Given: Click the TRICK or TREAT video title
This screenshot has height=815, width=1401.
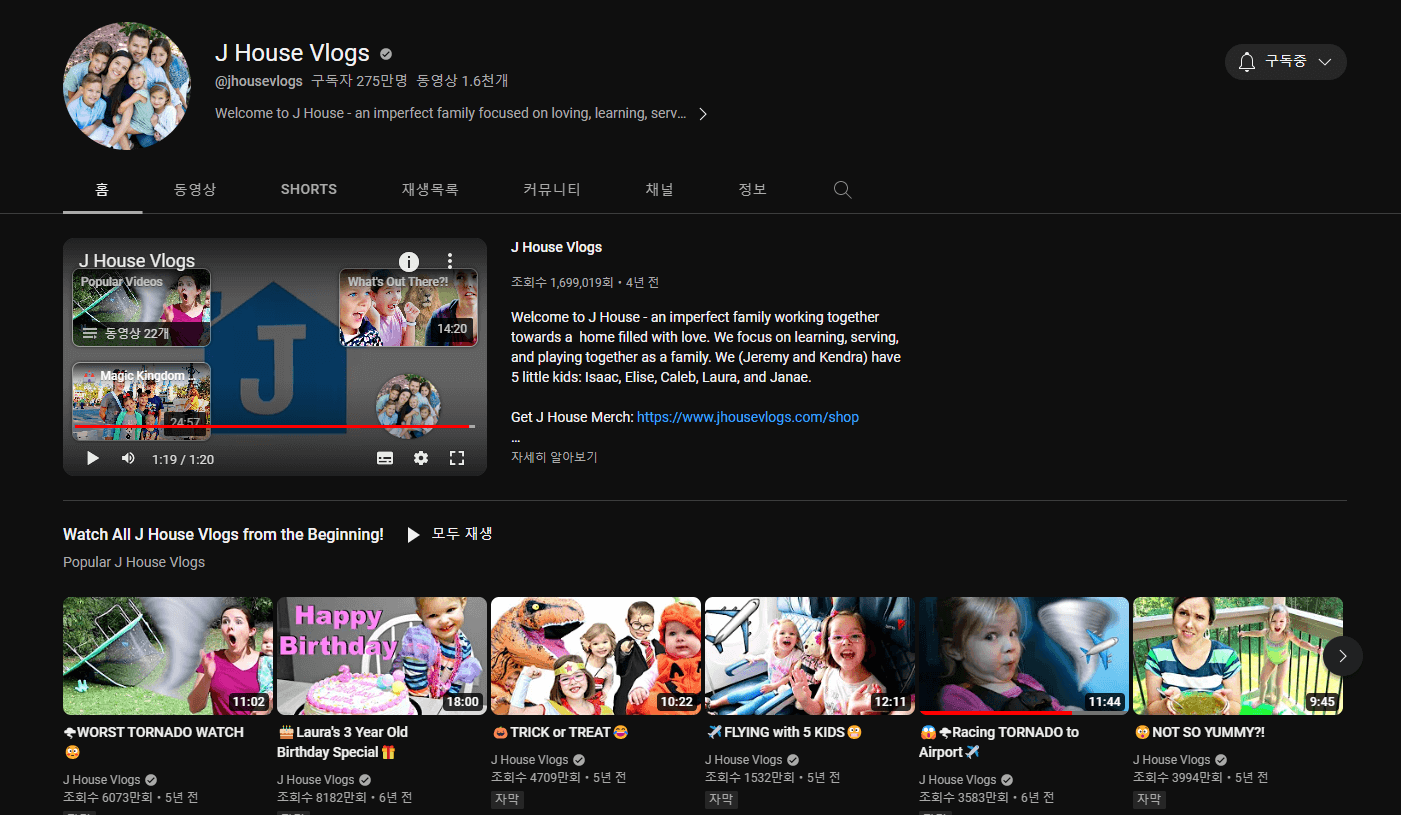Looking at the screenshot, I should (x=561, y=732).
